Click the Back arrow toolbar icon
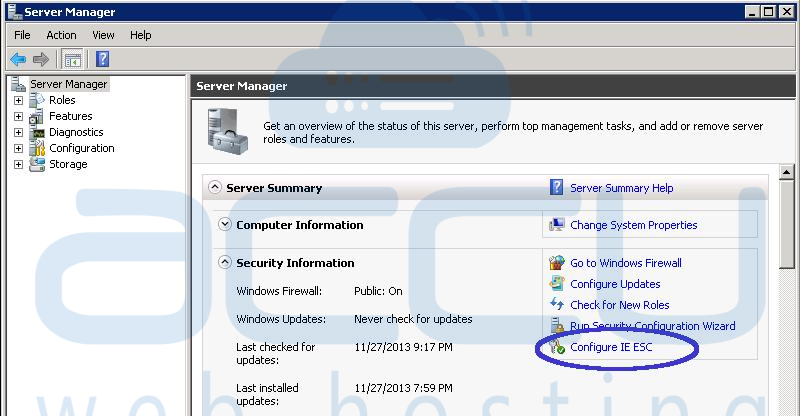Screen dimensions: 800x416 [x=18, y=59]
